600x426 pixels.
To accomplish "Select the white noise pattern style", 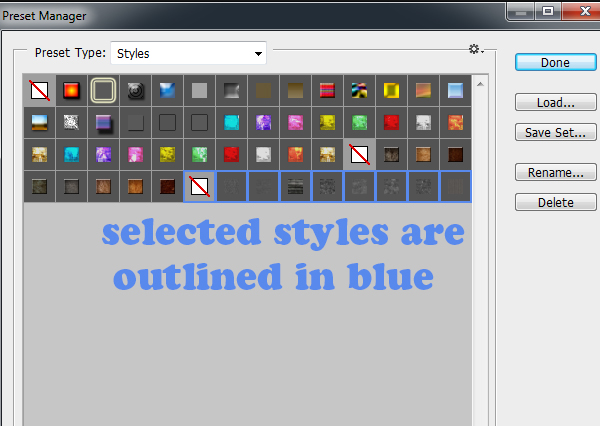I will (x=72, y=123).
